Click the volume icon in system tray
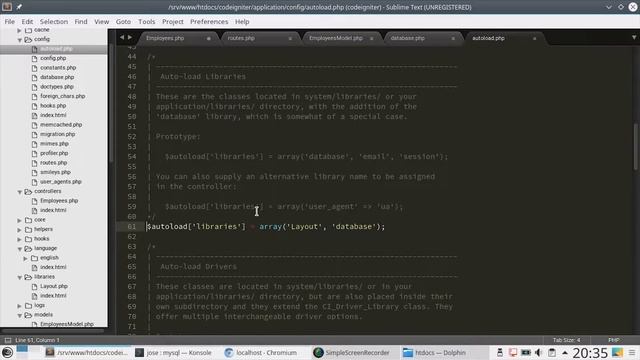 click(x=538, y=352)
